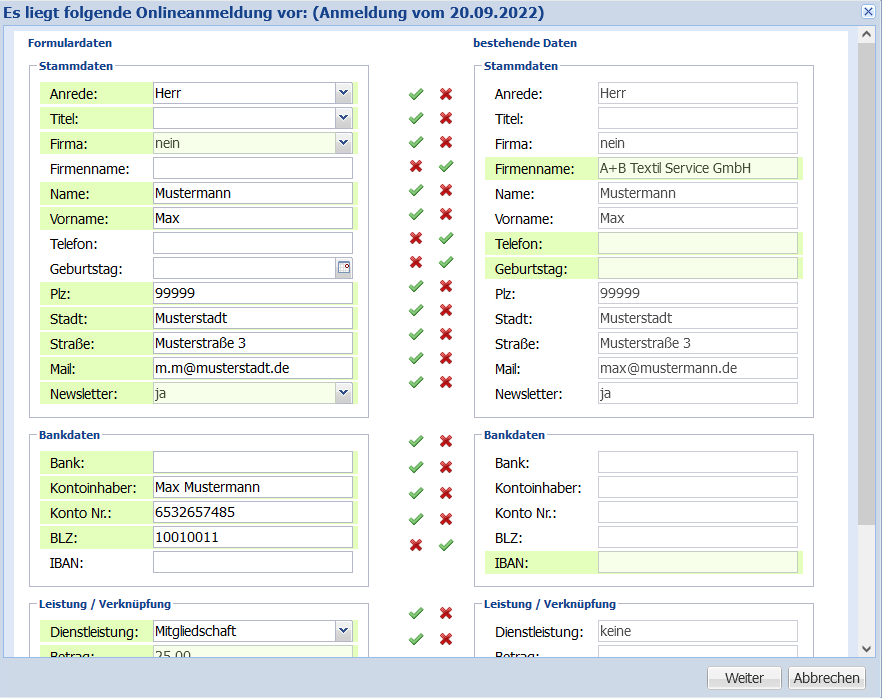The width and height of the screenshot is (882, 698).
Task: Click the Mail field with m.m@musterstadt.de
Action: click(253, 368)
